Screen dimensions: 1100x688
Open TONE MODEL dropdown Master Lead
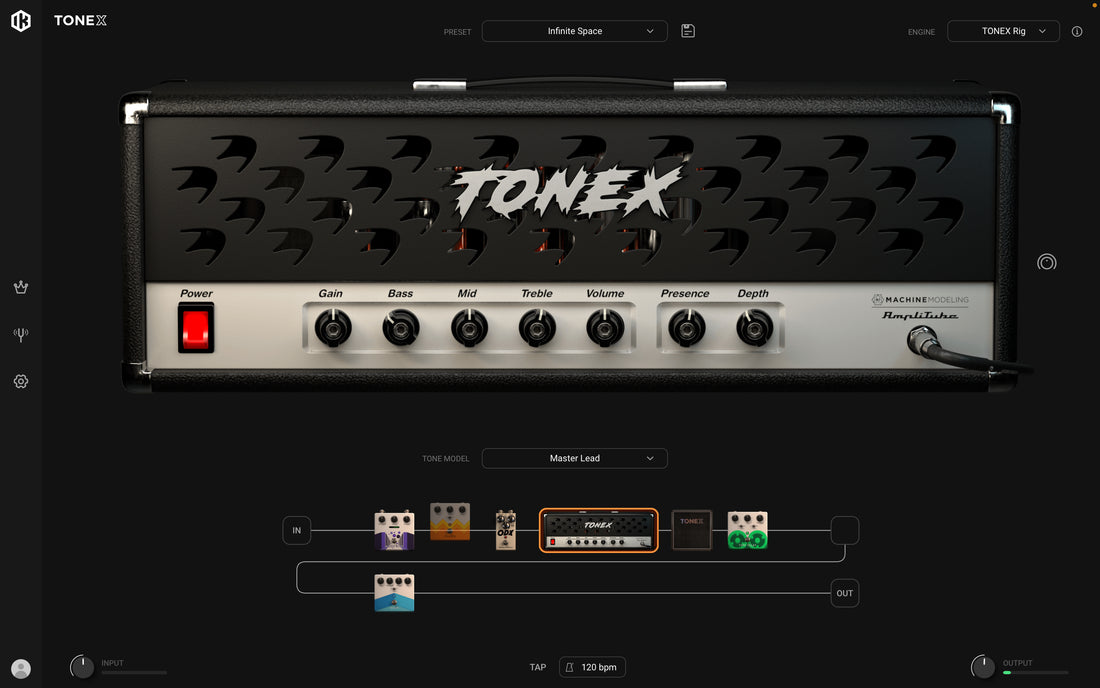575,458
